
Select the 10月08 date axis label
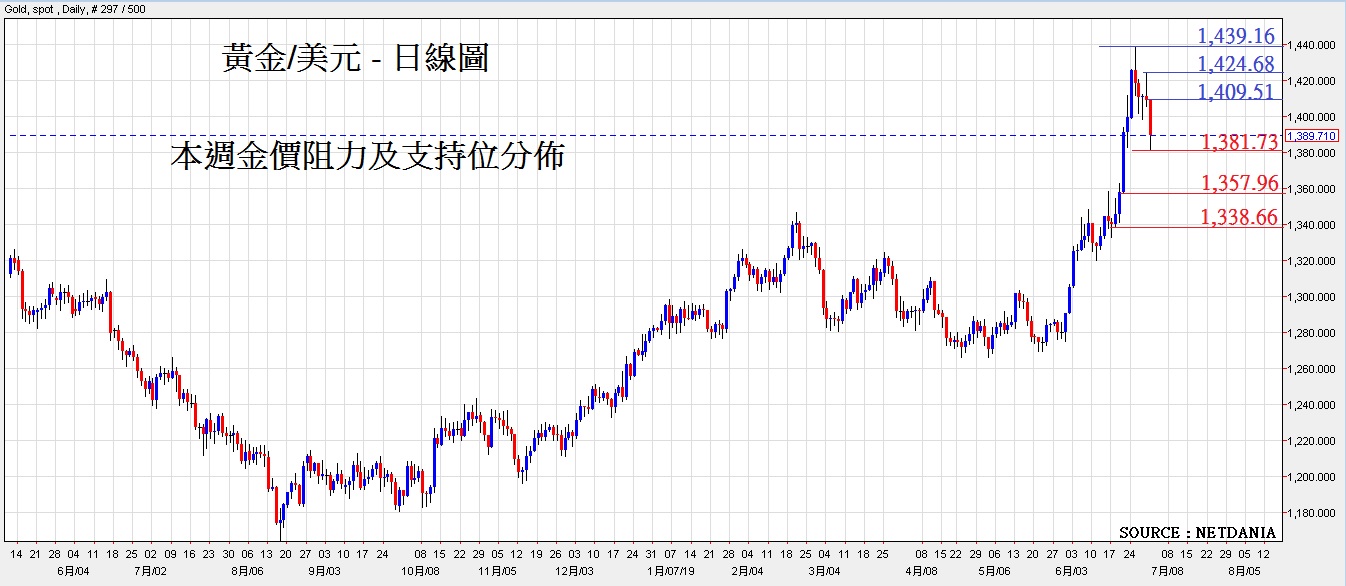pos(420,570)
